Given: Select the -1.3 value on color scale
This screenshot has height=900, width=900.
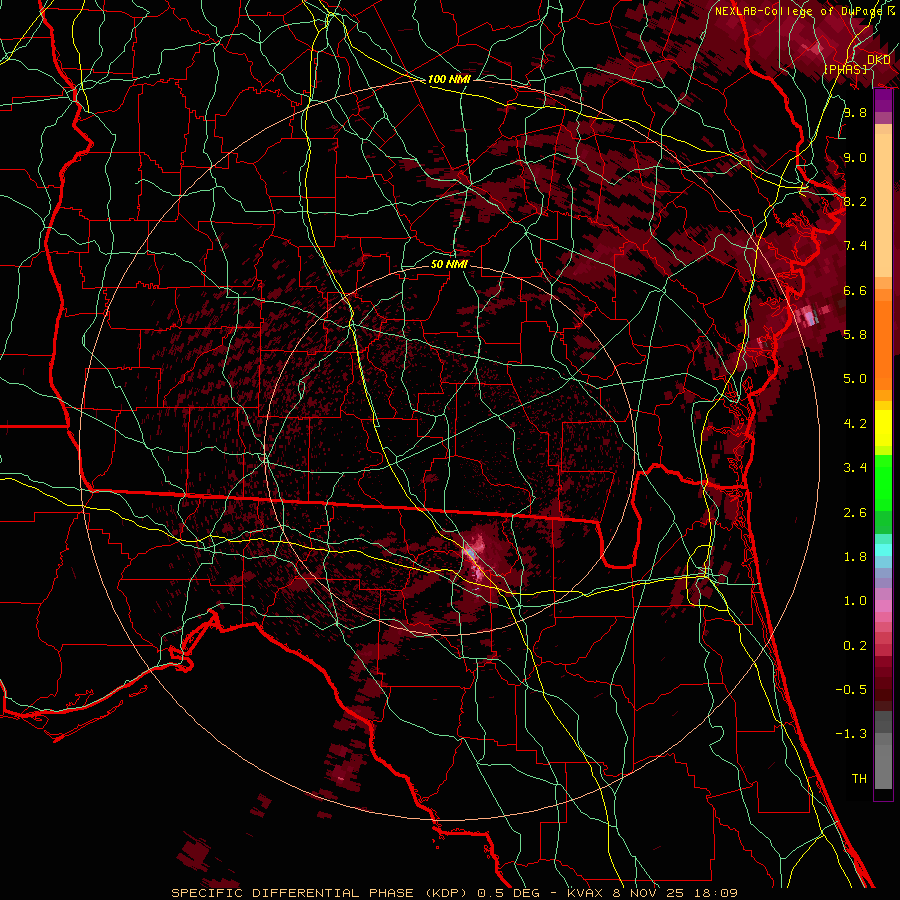Looking at the screenshot, I should 851,734.
